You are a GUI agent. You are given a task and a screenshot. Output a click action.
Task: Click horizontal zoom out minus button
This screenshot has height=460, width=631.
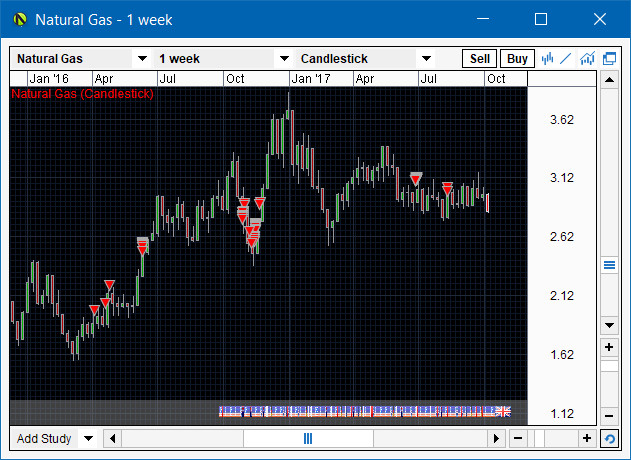pyautogui.click(x=517, y=439)
